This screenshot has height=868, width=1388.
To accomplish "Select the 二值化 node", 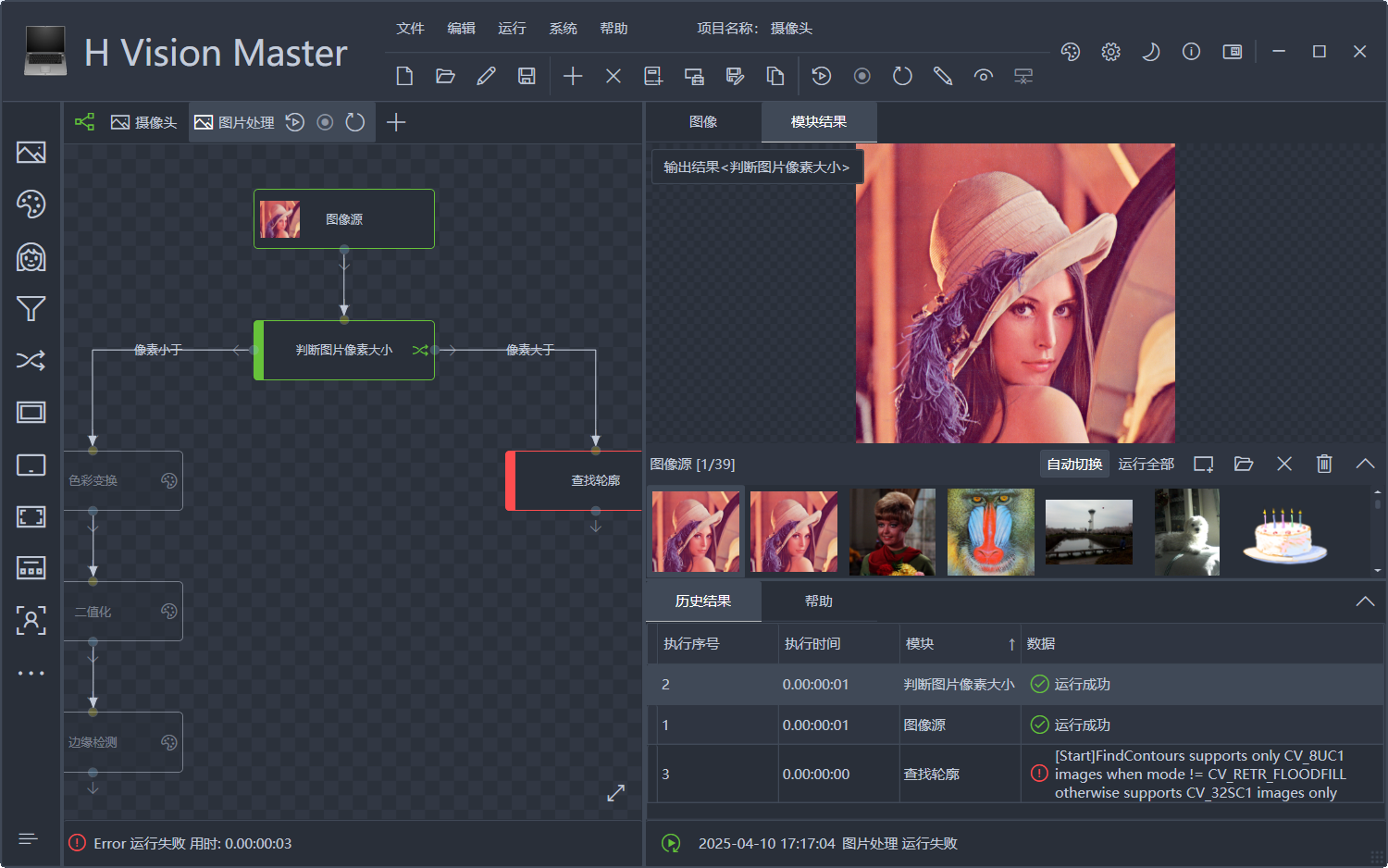I will (x=123, y=611).
